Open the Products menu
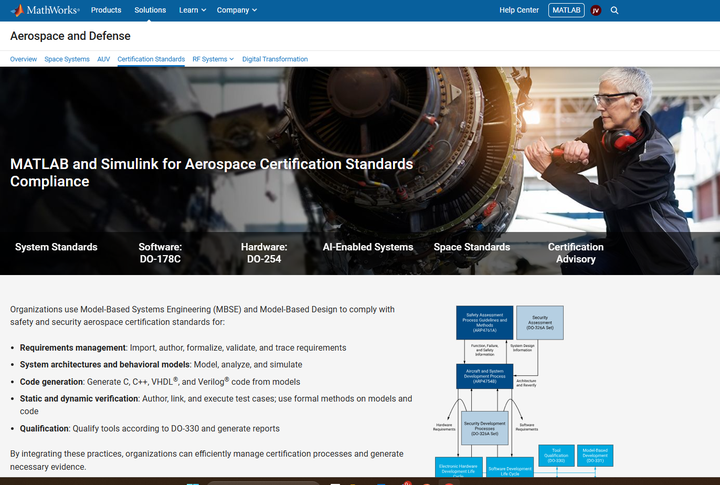 point(106,10)
